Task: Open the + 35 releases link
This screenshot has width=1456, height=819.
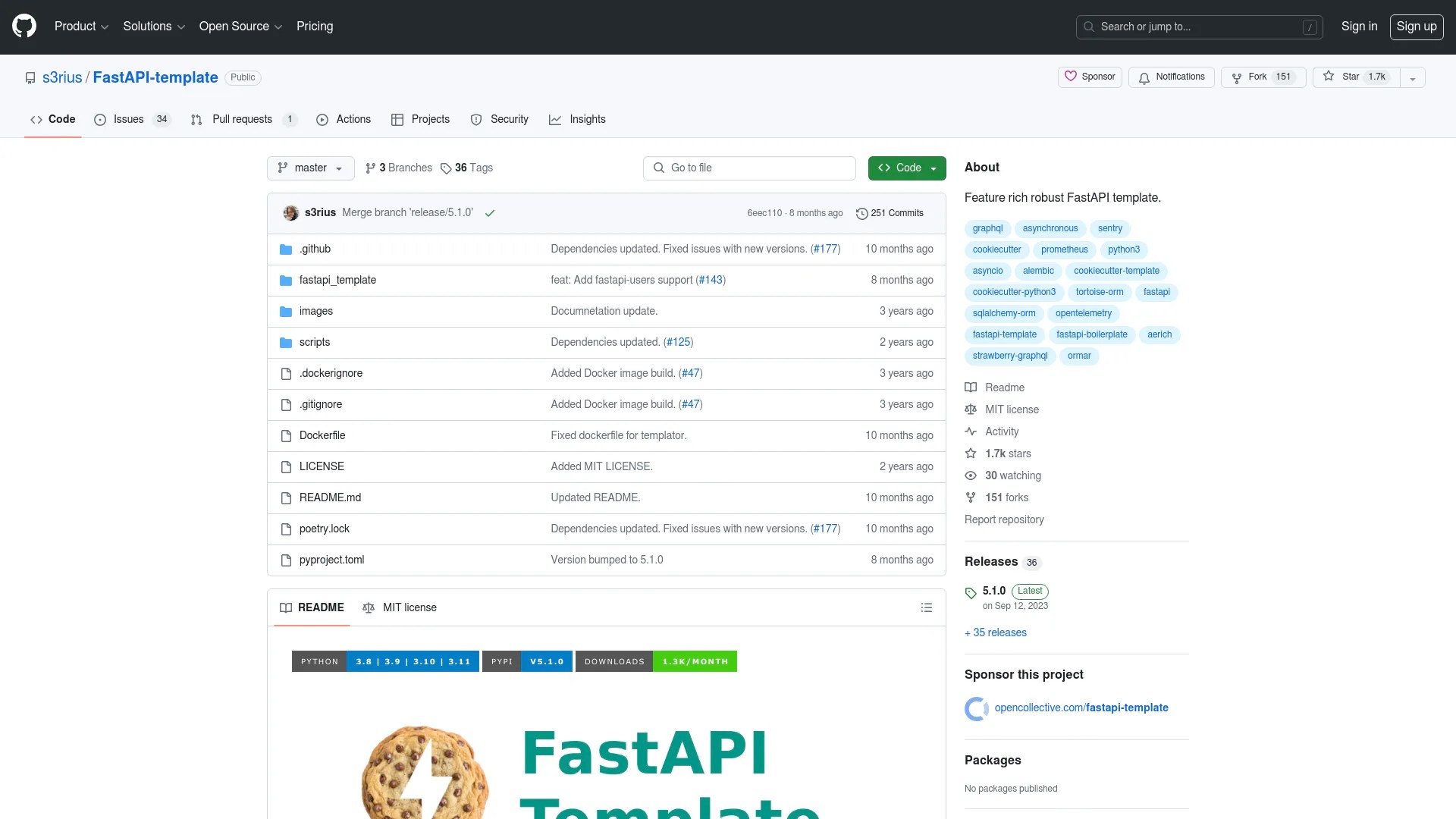Action: 996,632
